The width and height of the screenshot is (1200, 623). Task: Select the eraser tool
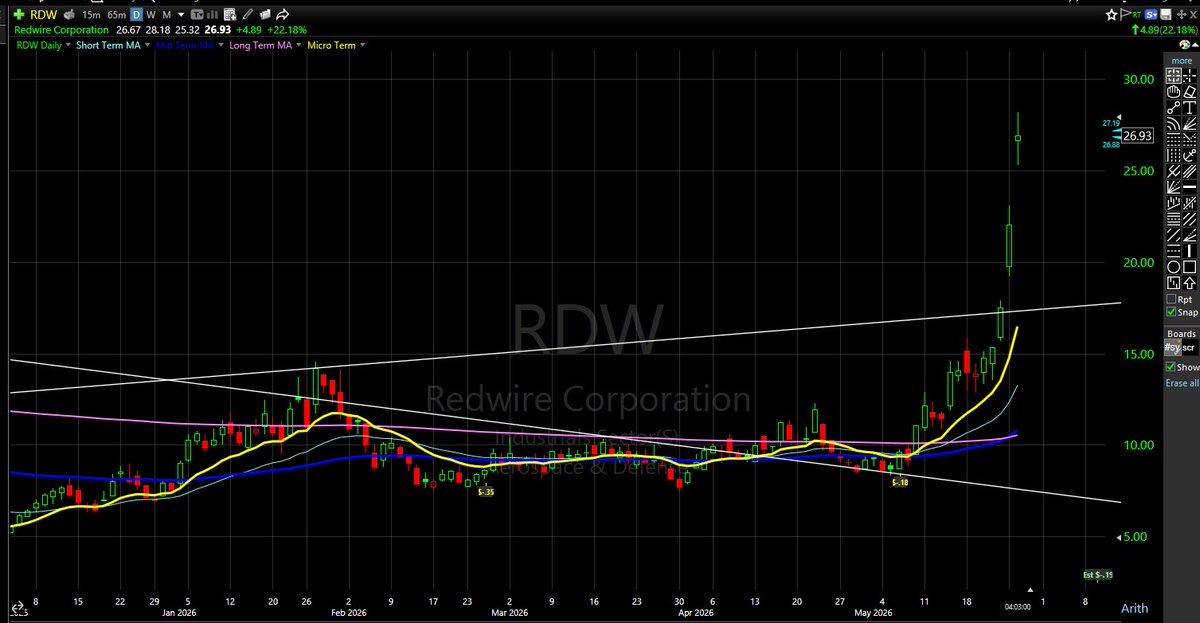(1190, 92)
